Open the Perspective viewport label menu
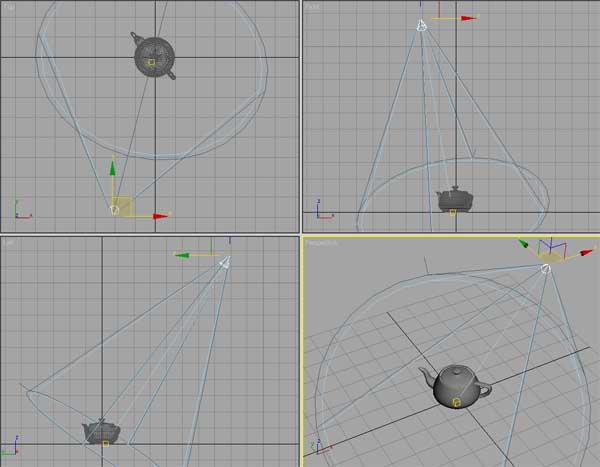This screenshot has height=467, width=600. [322, 243]
